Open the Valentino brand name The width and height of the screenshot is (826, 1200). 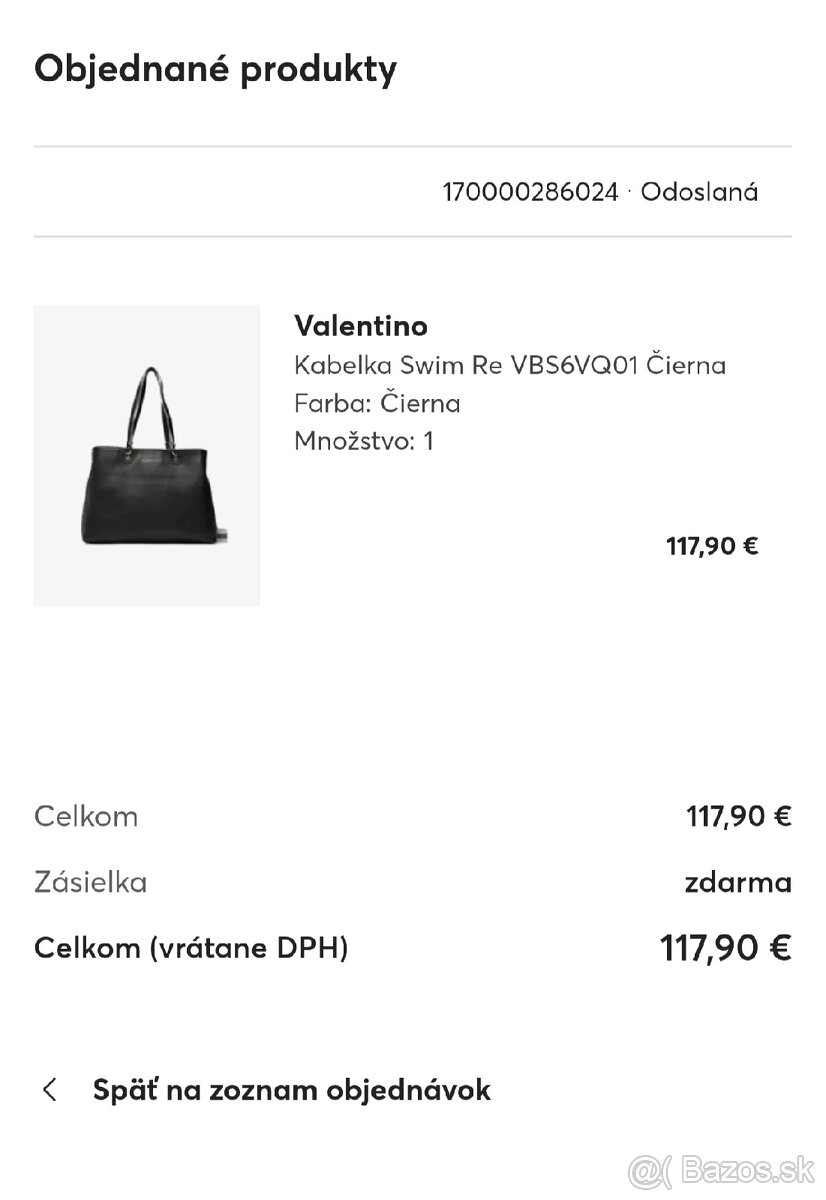click(x=361, y=326)
